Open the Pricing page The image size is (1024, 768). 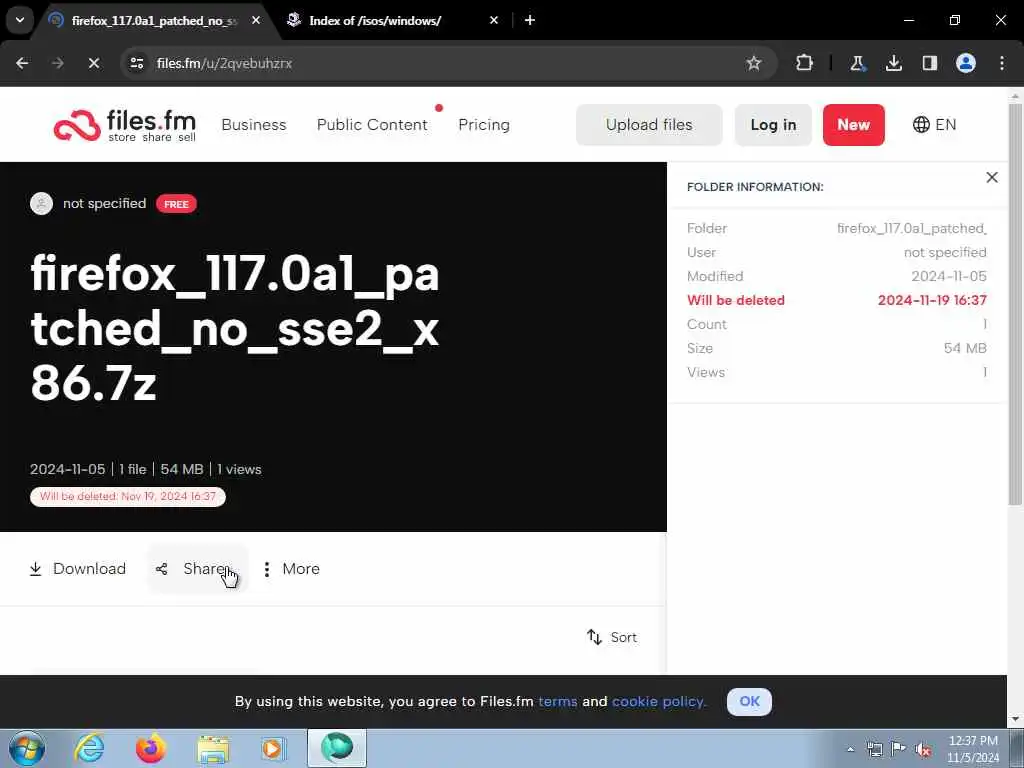pos(484,125)
